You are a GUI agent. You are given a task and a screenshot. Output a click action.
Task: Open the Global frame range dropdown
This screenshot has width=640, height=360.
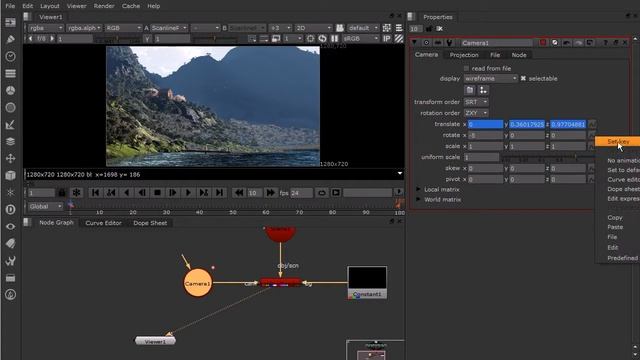(x=45, y=207)
